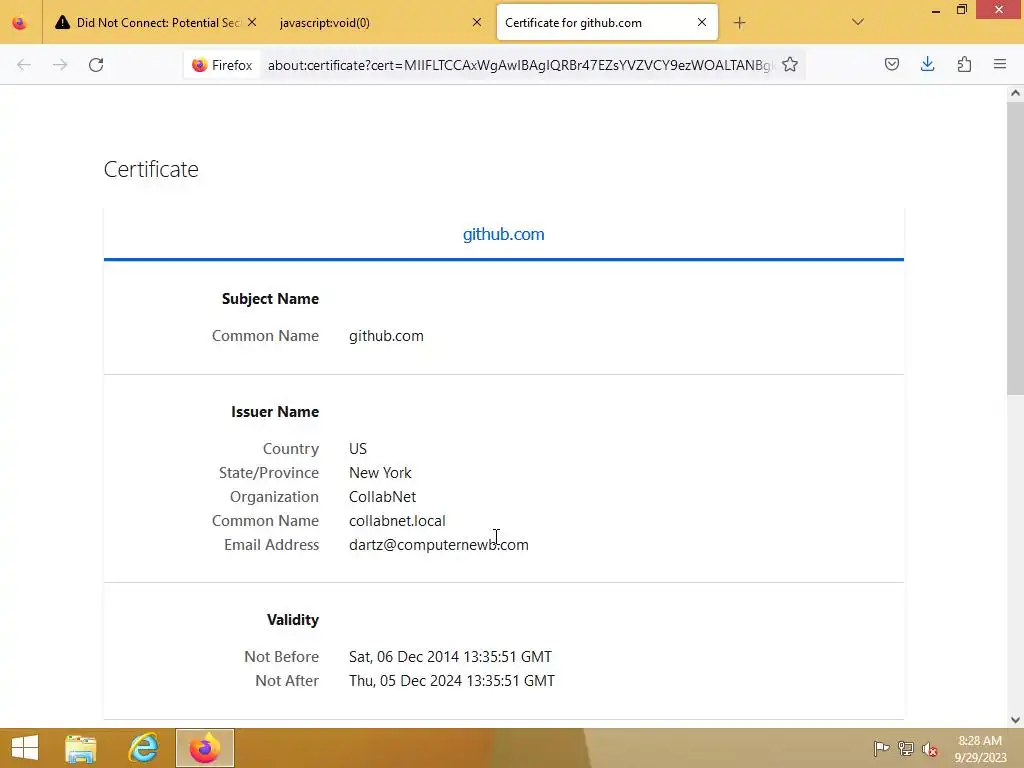Close the Certificate for github.com tab
The height and width of the screenshot is (768, 1024).
pos(701,23)
